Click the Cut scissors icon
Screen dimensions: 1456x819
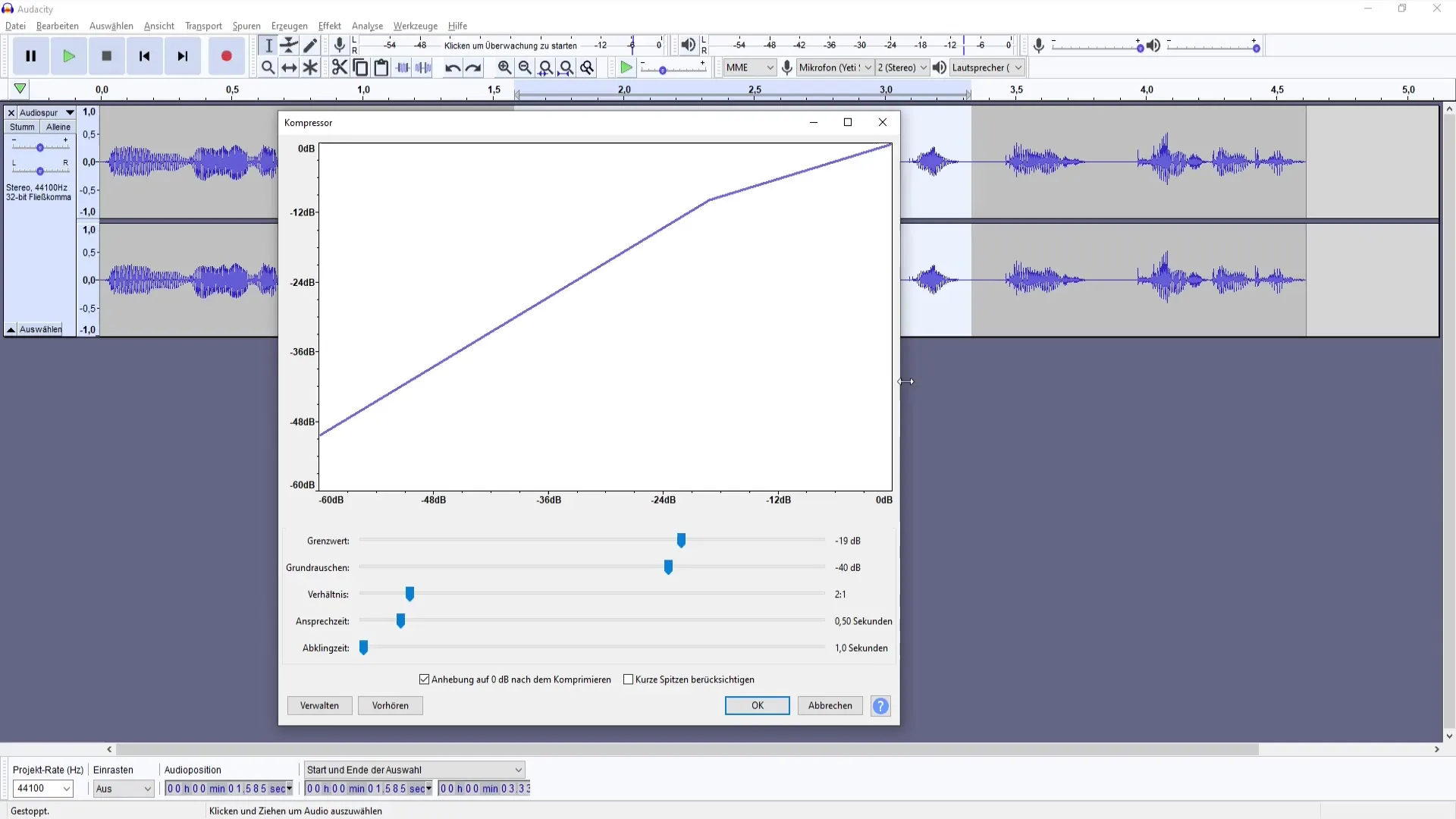click(x=340, y=67)
